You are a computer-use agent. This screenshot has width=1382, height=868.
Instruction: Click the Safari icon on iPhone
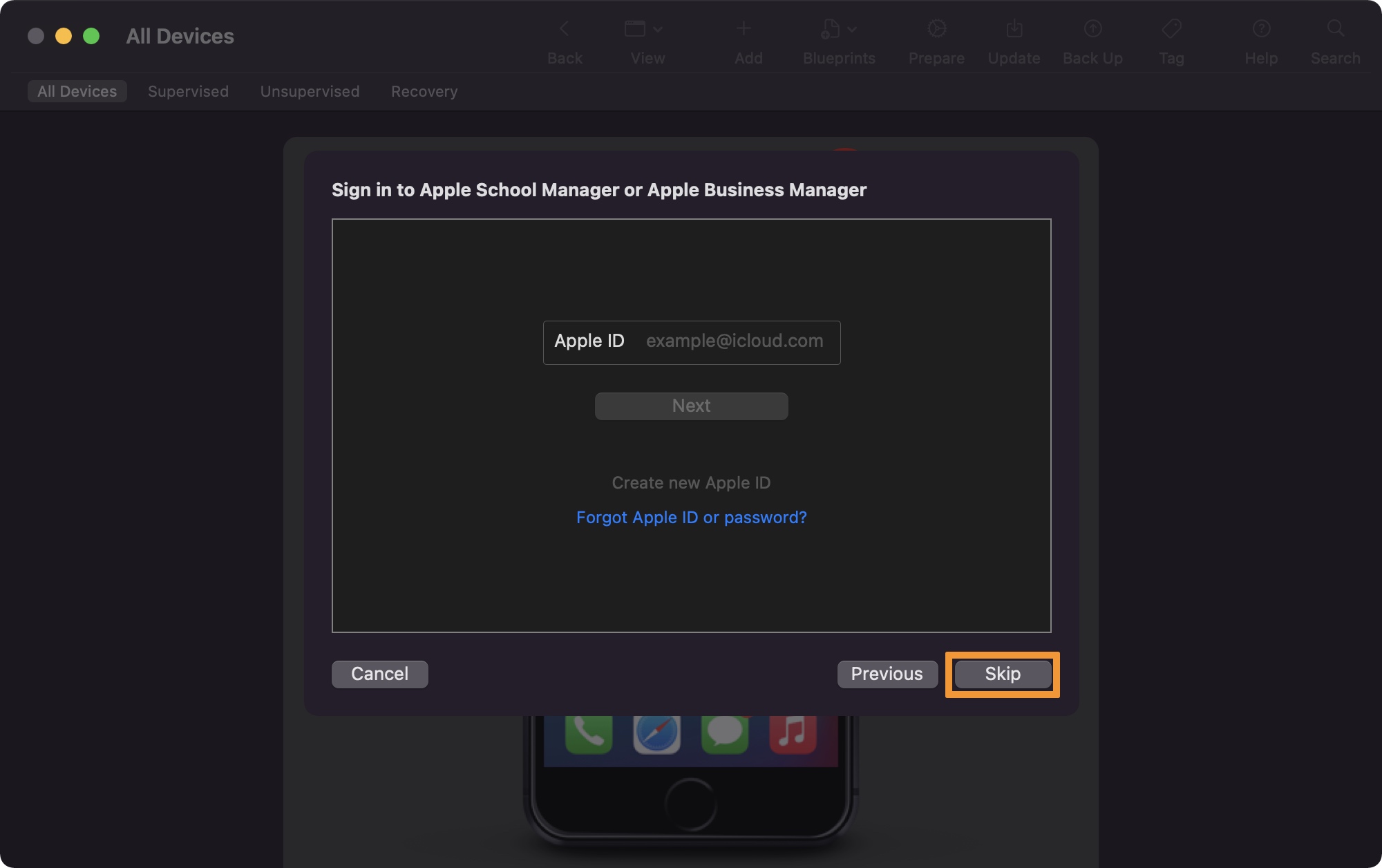click(x=656, y=734)
